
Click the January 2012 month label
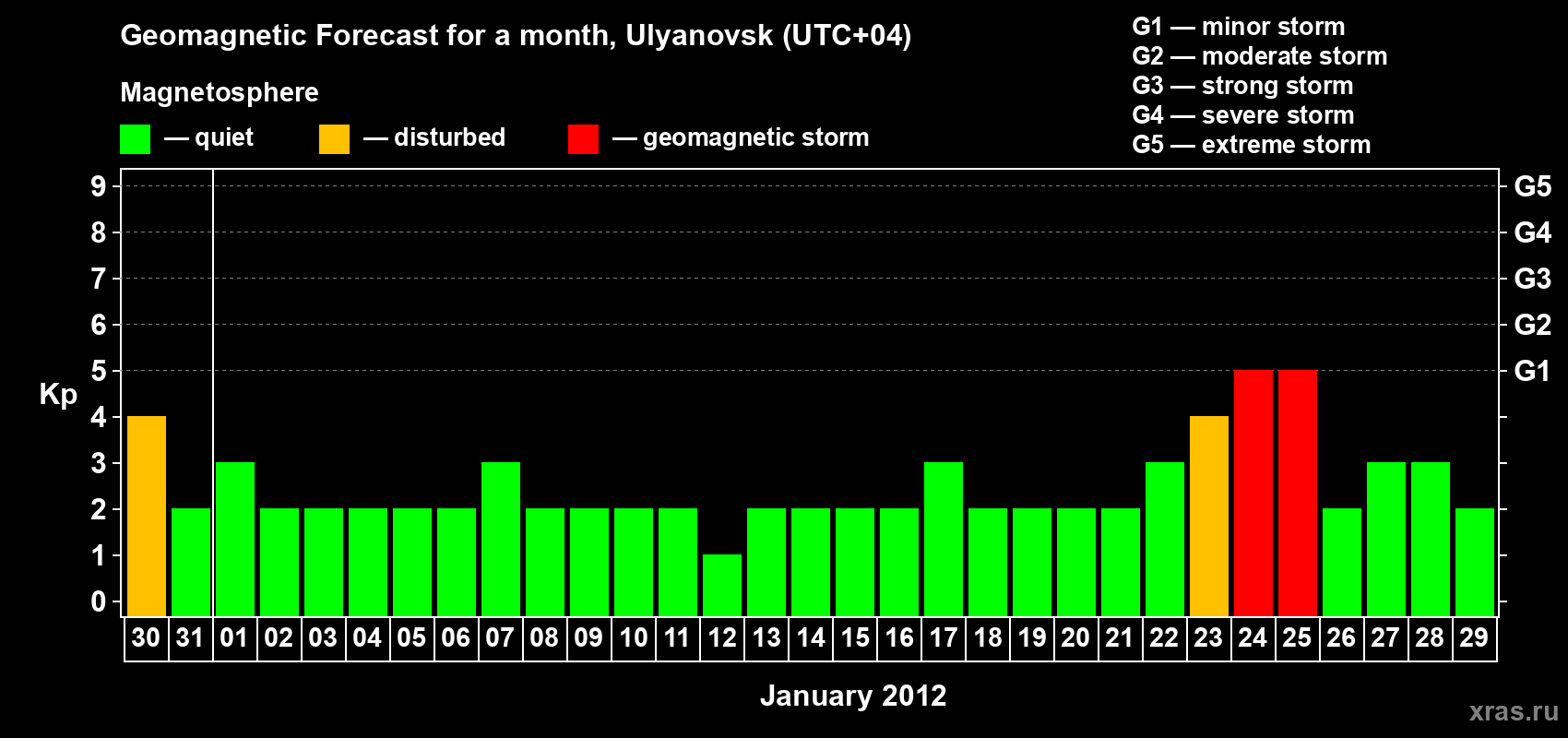click(853, 696)
